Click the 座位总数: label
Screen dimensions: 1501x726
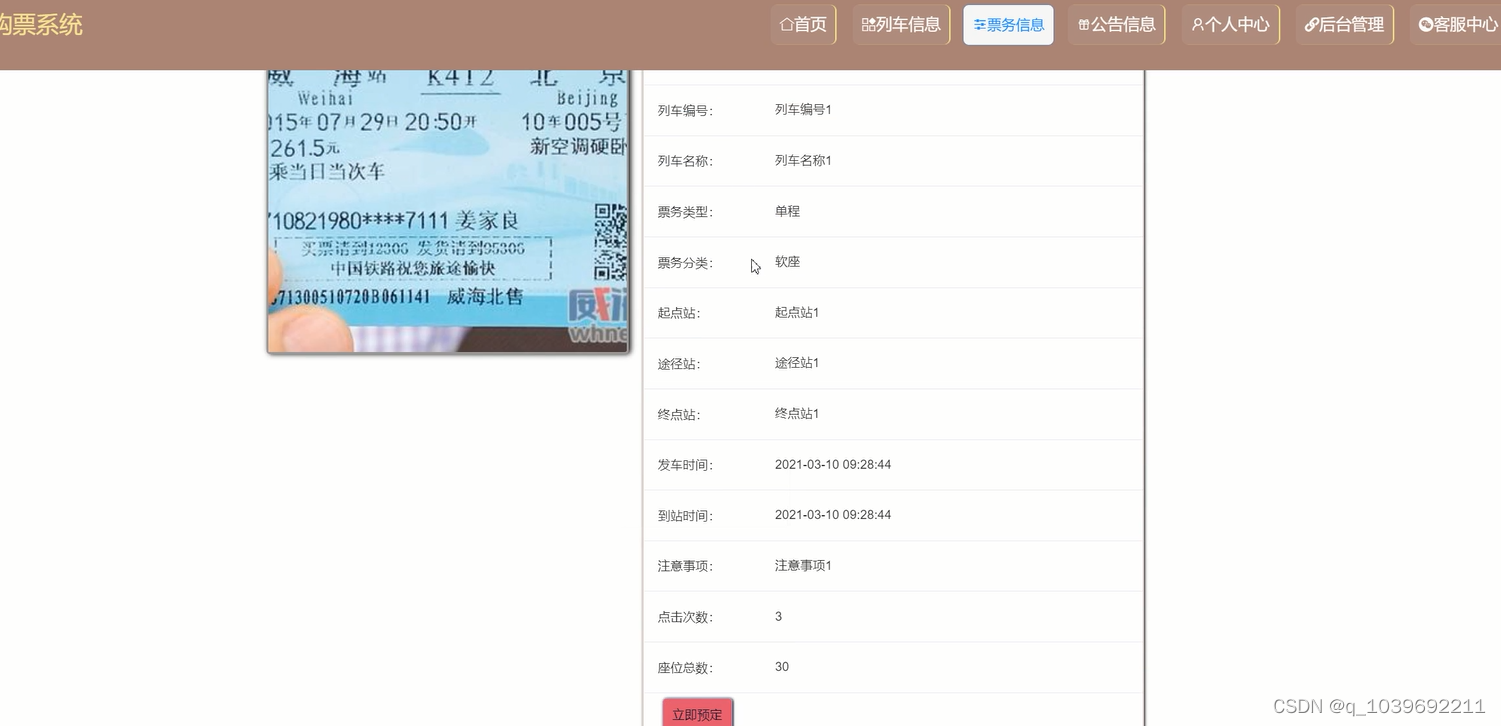coord(685,668)
